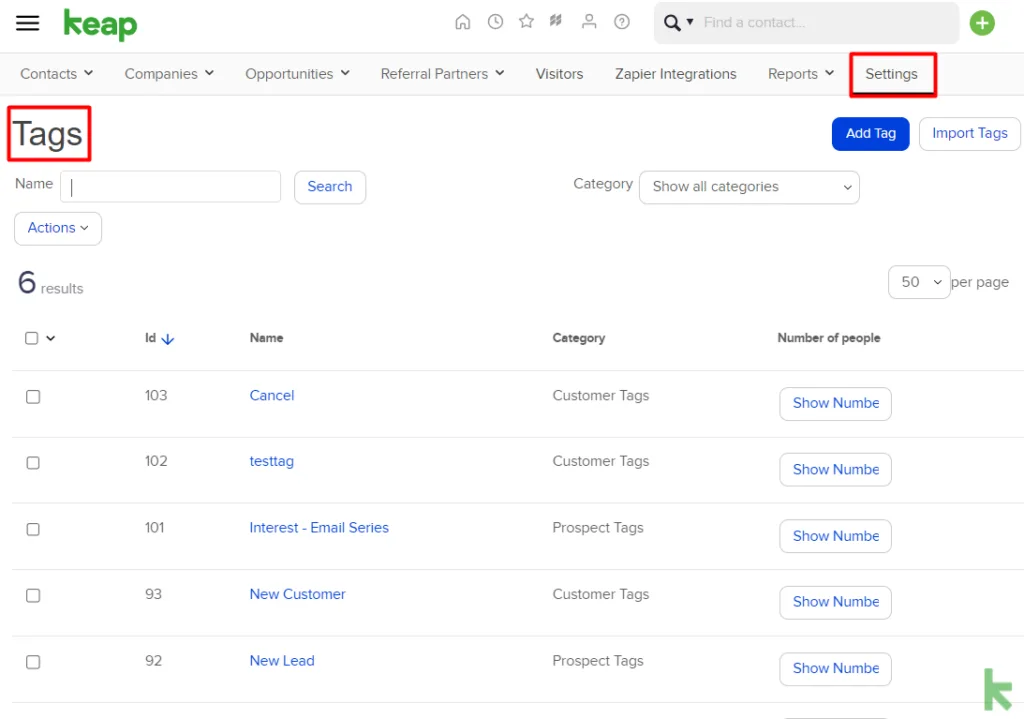Image resolution: width=1024 pixels, height=719 pixels.
Task: Click the Find a contact search field
Action: pos(828,23)
